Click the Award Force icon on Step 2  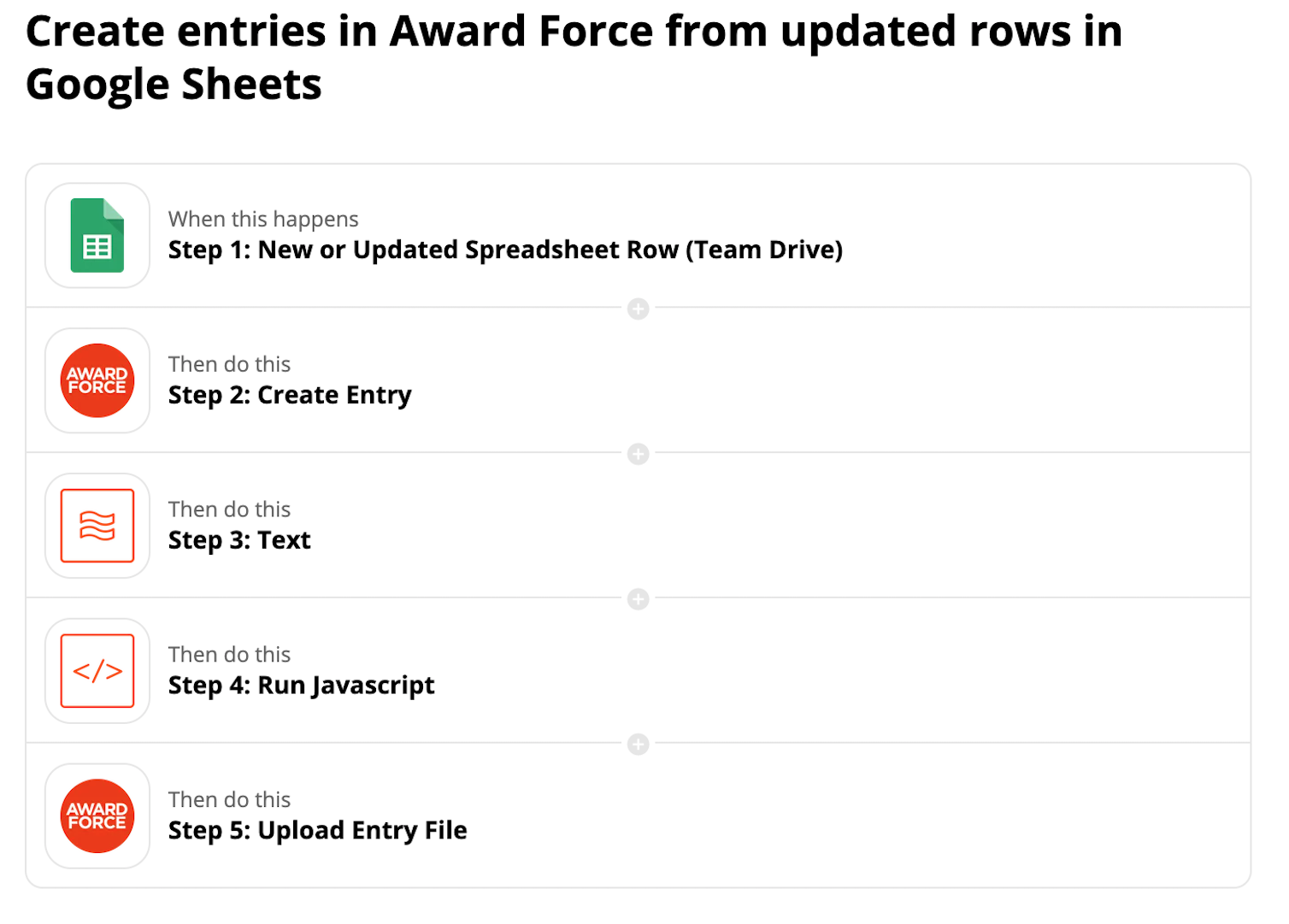click(97, 380)
